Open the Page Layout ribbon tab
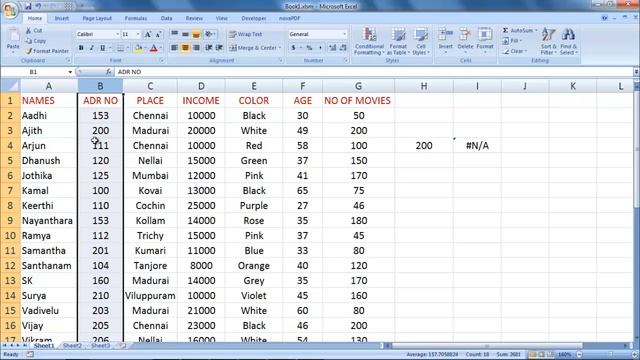Screen dimensions: 640x360 click(x=97, y=18)
